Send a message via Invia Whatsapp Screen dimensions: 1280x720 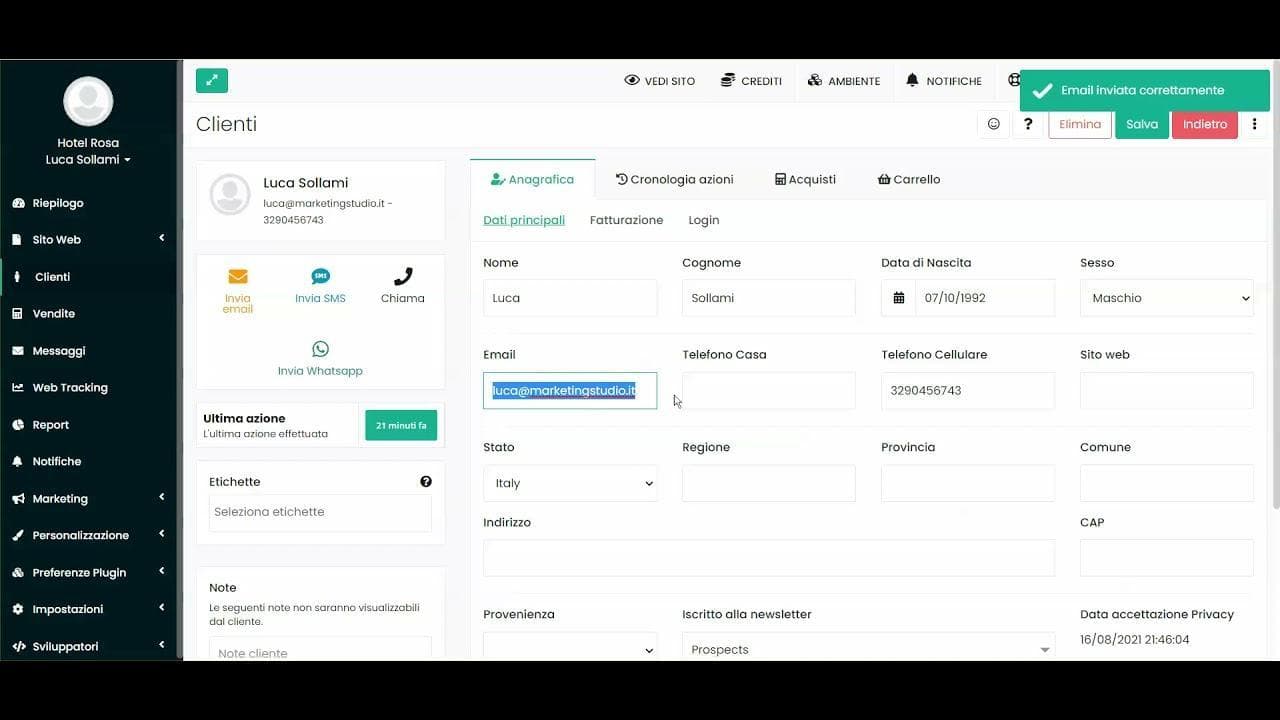pyautogui.click(x=320, y=357)
